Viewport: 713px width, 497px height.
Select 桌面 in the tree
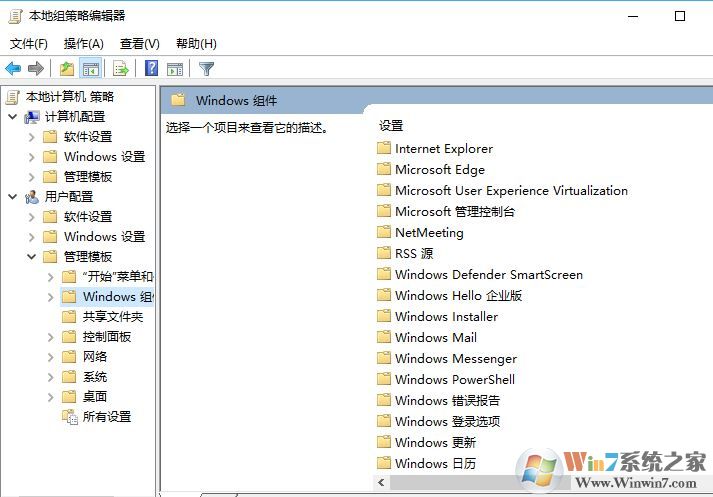tap(95, 397)
